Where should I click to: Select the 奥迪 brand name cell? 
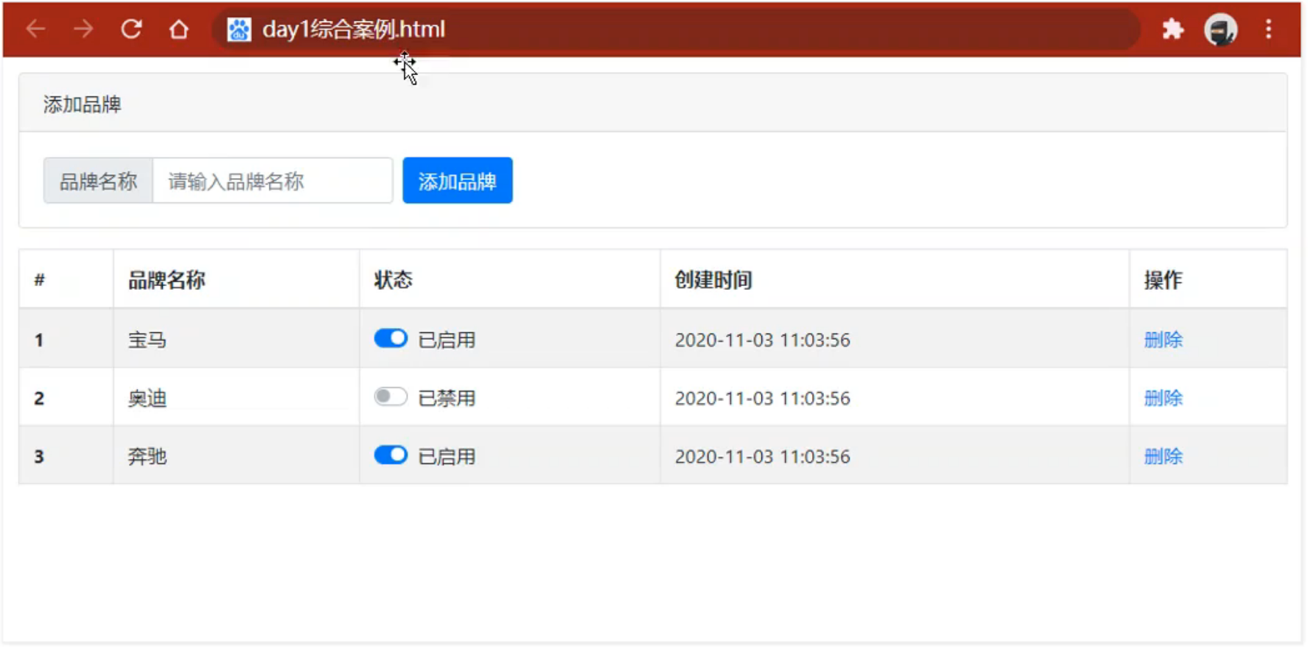(x=236, y=398)
